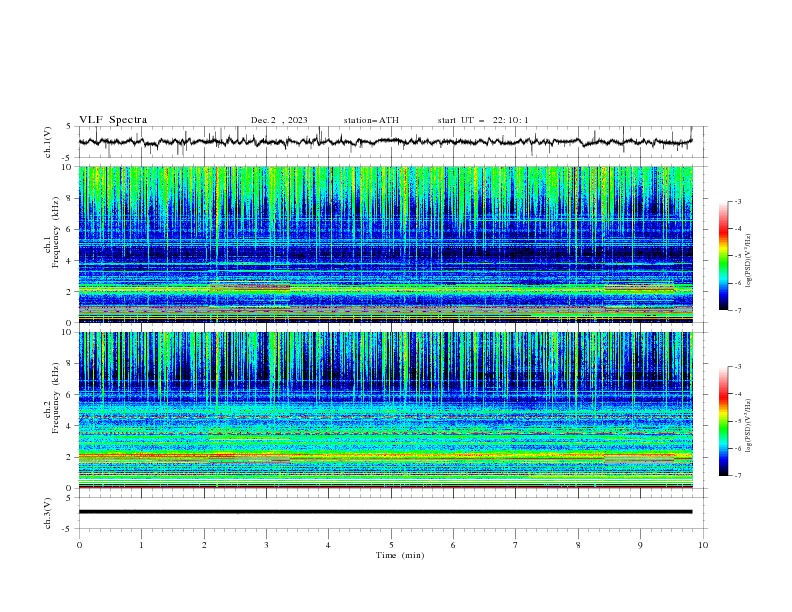792x612 pixels.
Task: Click time axis tick label '0'
Action: click(79, 545)
